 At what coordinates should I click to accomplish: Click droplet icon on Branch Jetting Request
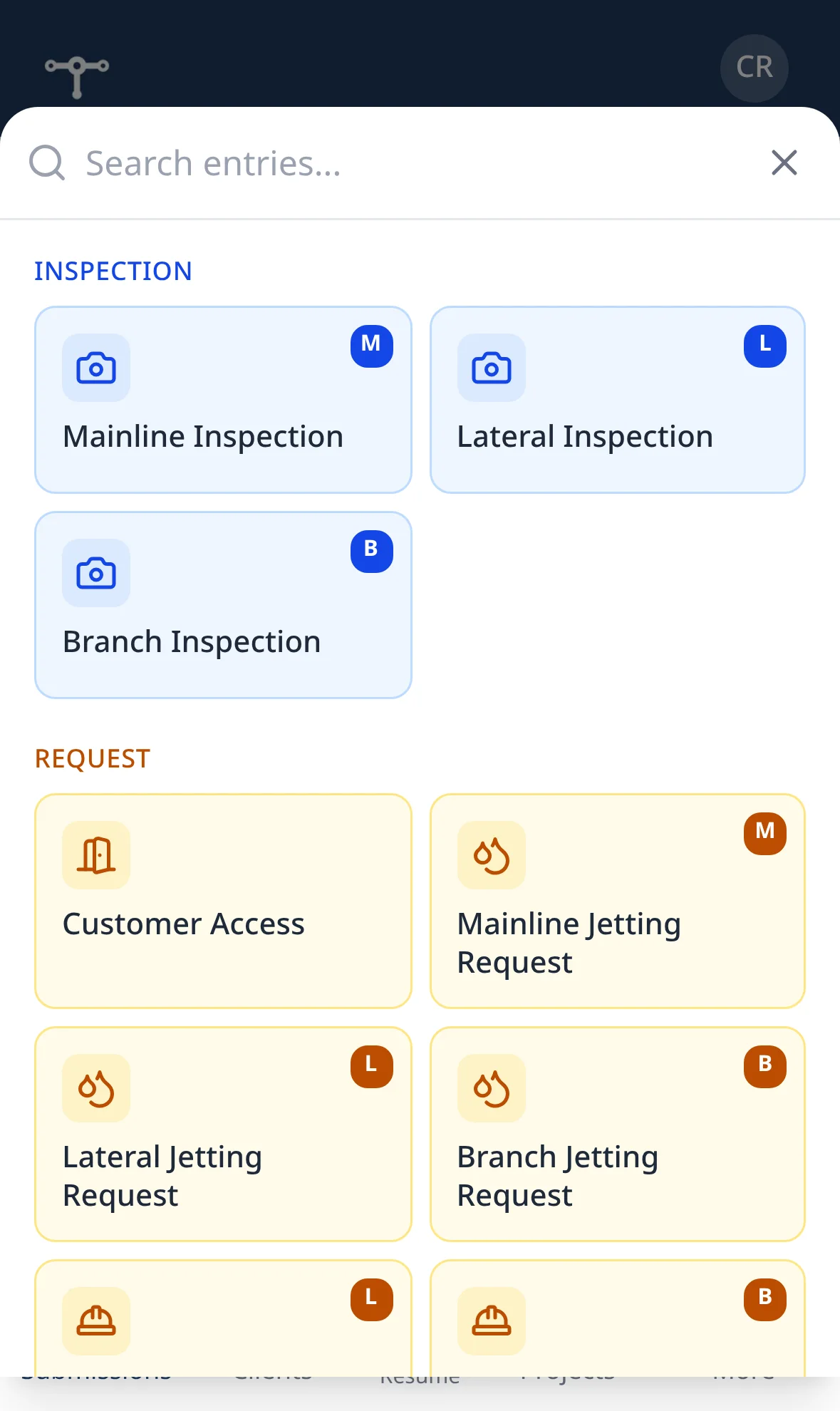tap(492, 1088)
